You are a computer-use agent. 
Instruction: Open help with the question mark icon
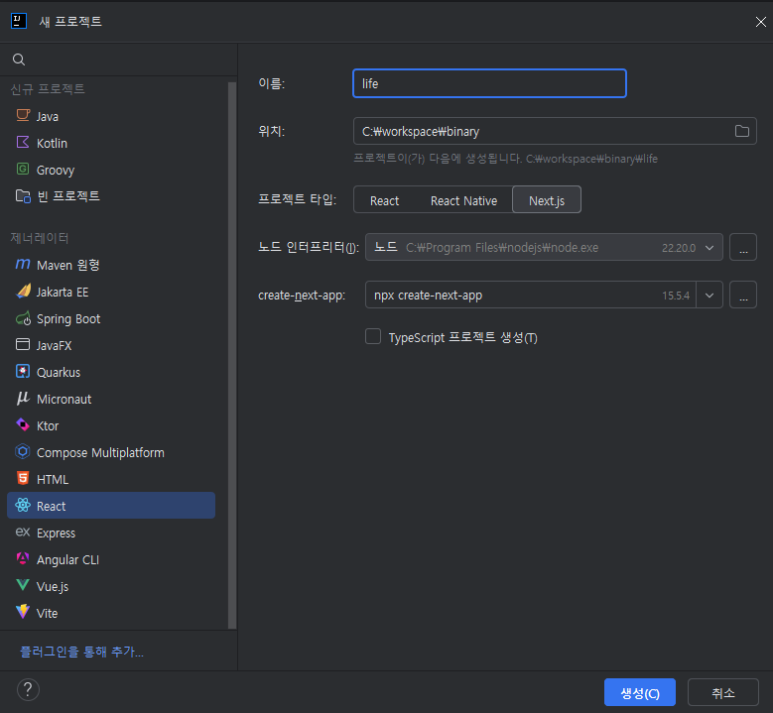click(x=28, y=689)
